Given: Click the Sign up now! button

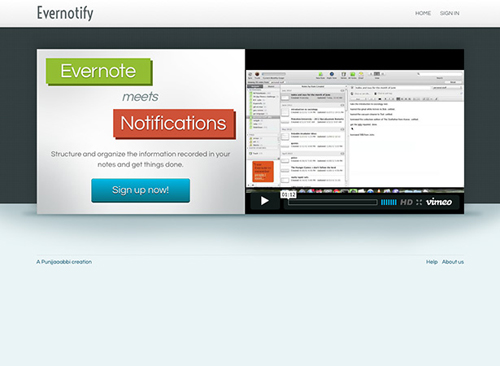Looking at the screenshot, I should click(x=141, y=190).
